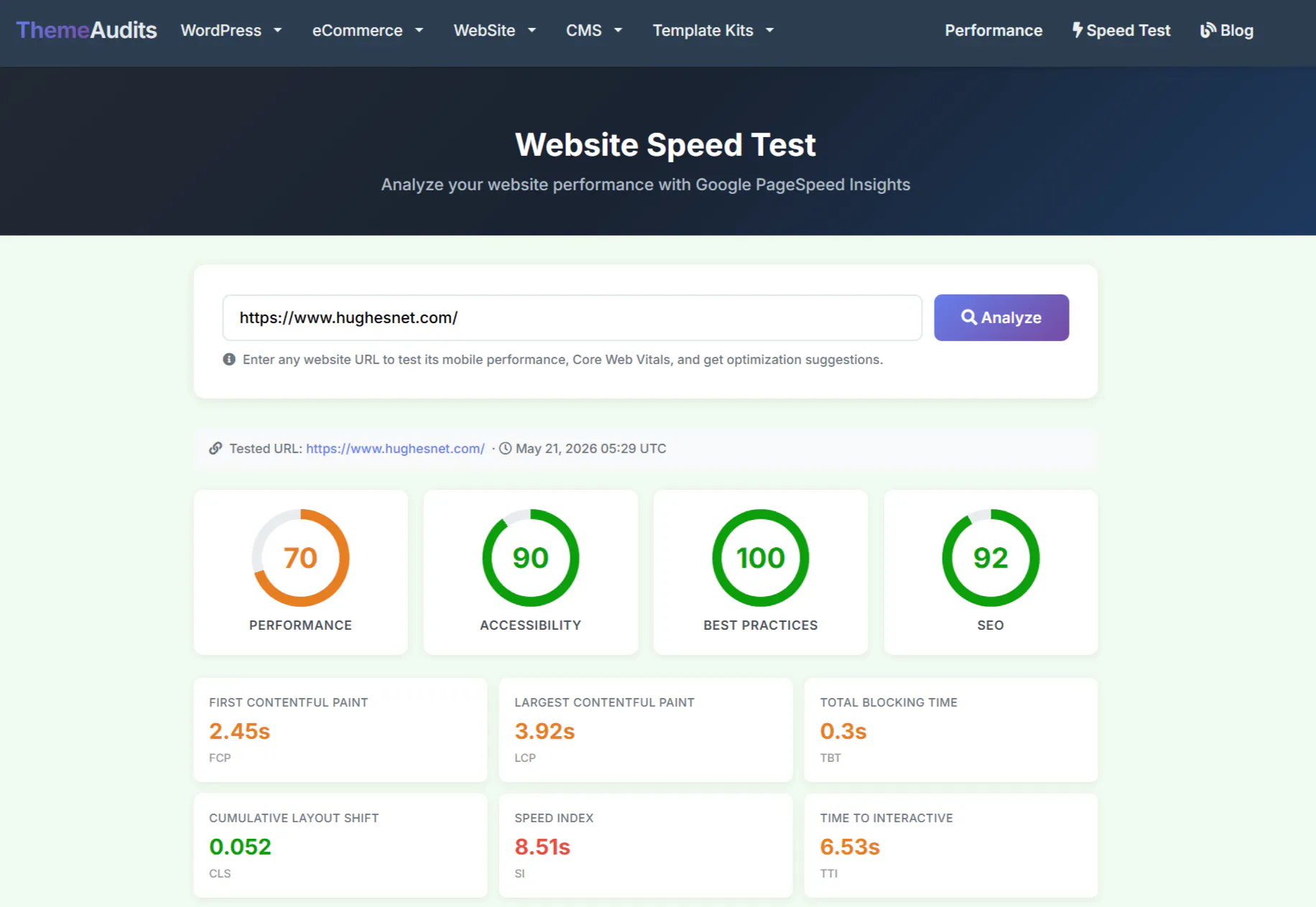Screen dimensions: 1316x907
Task: Click the ThemeAudits logo
Action: coord(86,30)
